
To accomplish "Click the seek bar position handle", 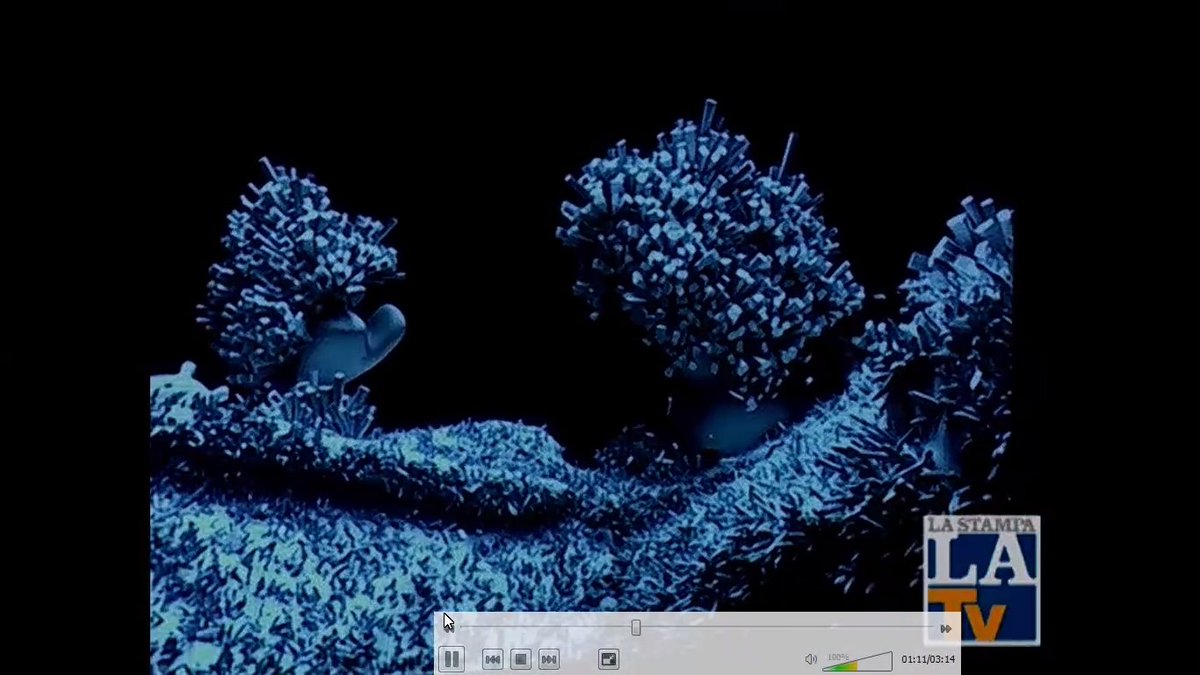I will (636, 628).
